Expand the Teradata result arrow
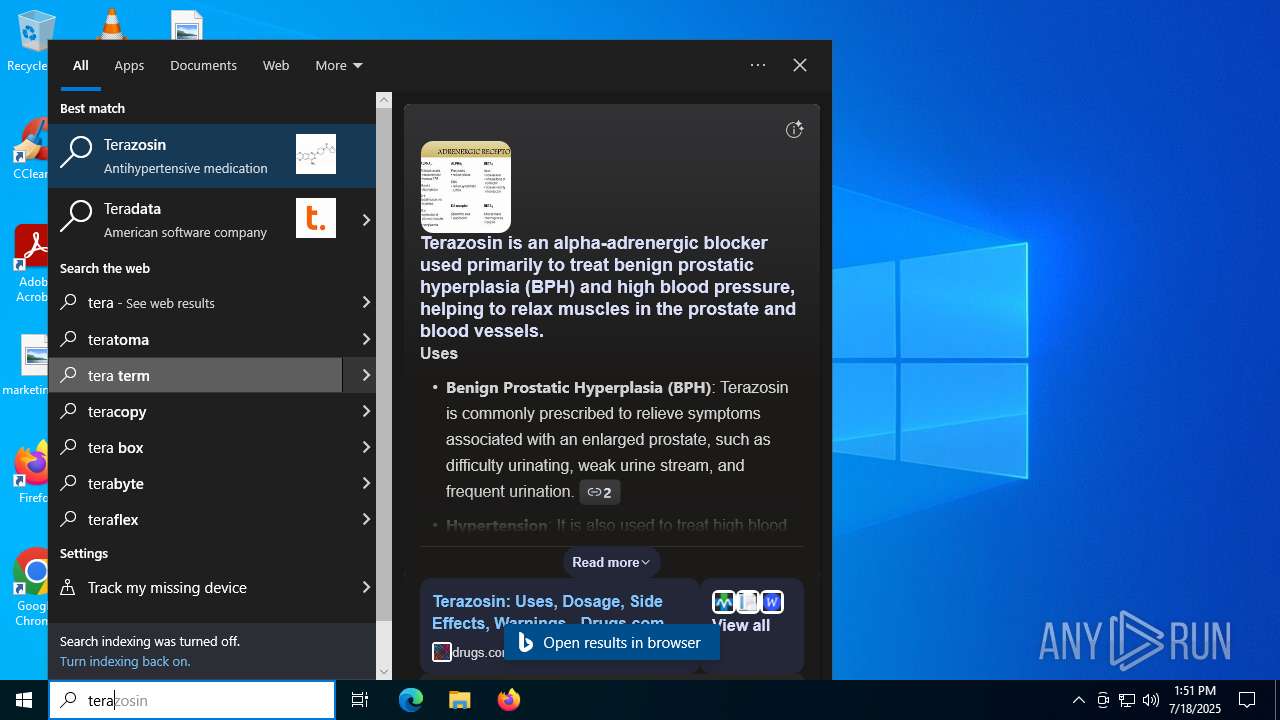Image resolution: width=1280 pixels, height=720 pixels. (x=366, y=220)
